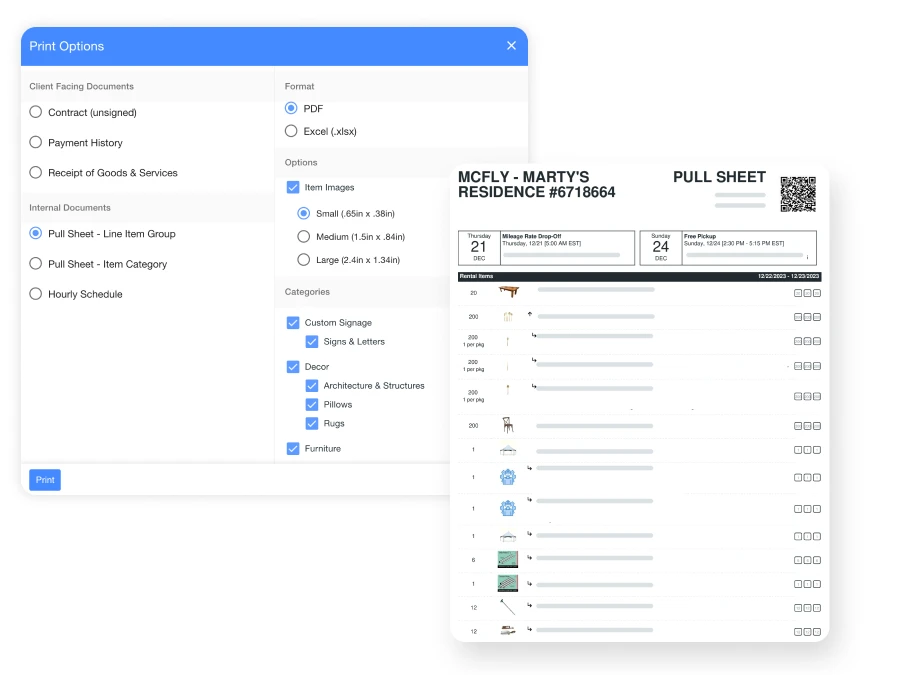Click the first green rug item thumbnail
The image size is (902, 675).
pyautogui.click(x=508, y=560)
